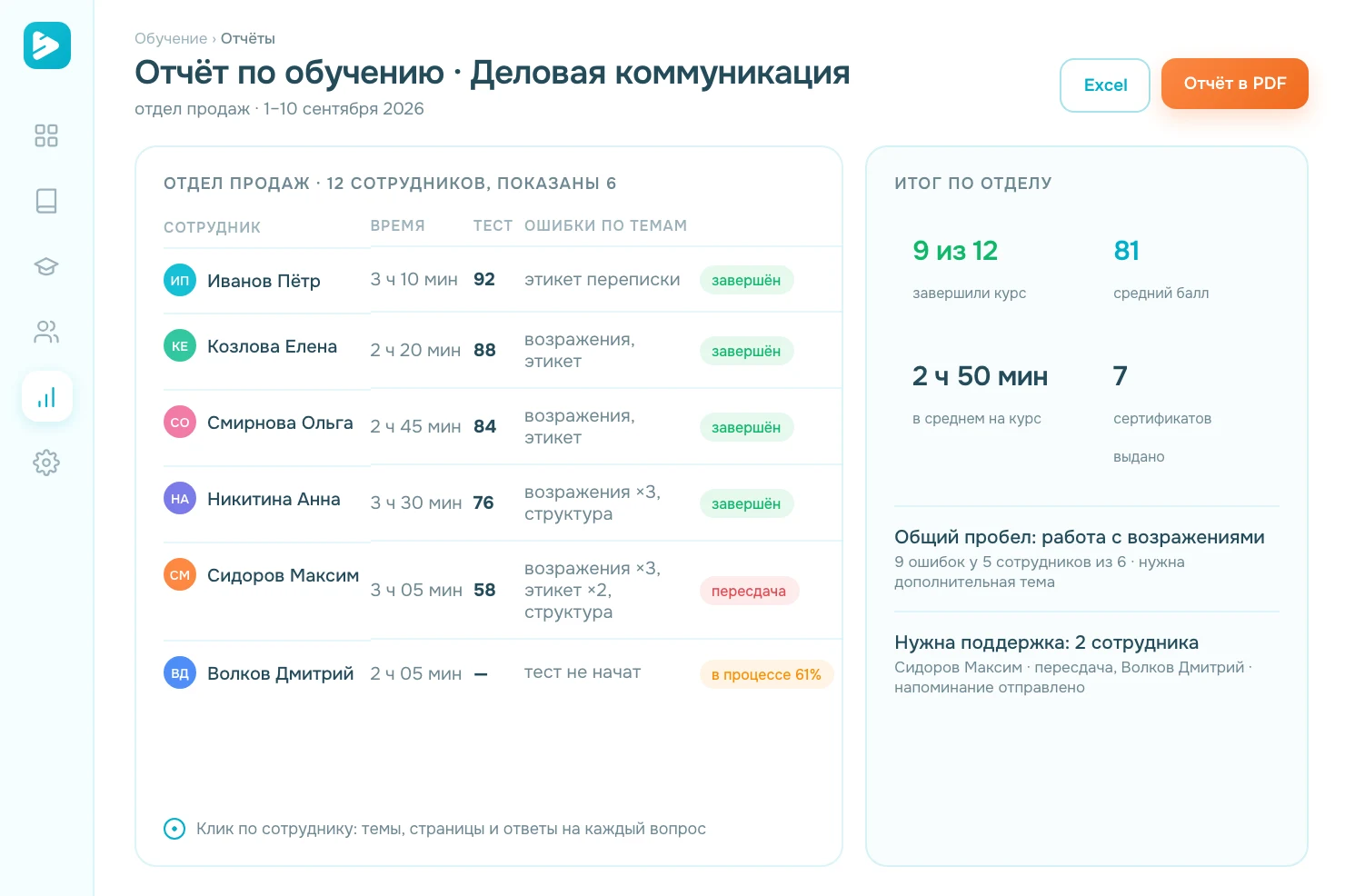Export the report to Excel

point(1105,85)
